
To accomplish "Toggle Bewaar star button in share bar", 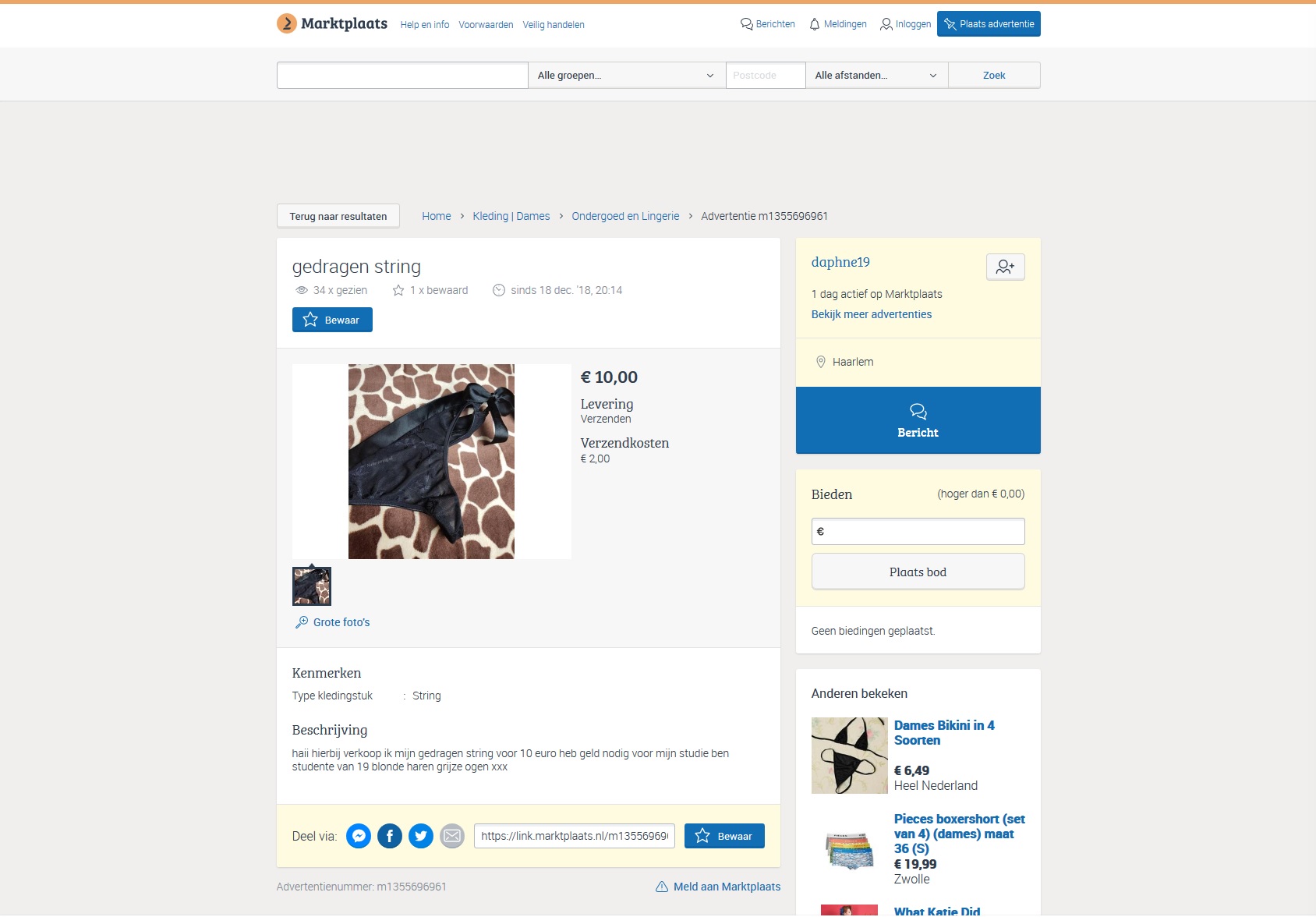I will [724, 836].
